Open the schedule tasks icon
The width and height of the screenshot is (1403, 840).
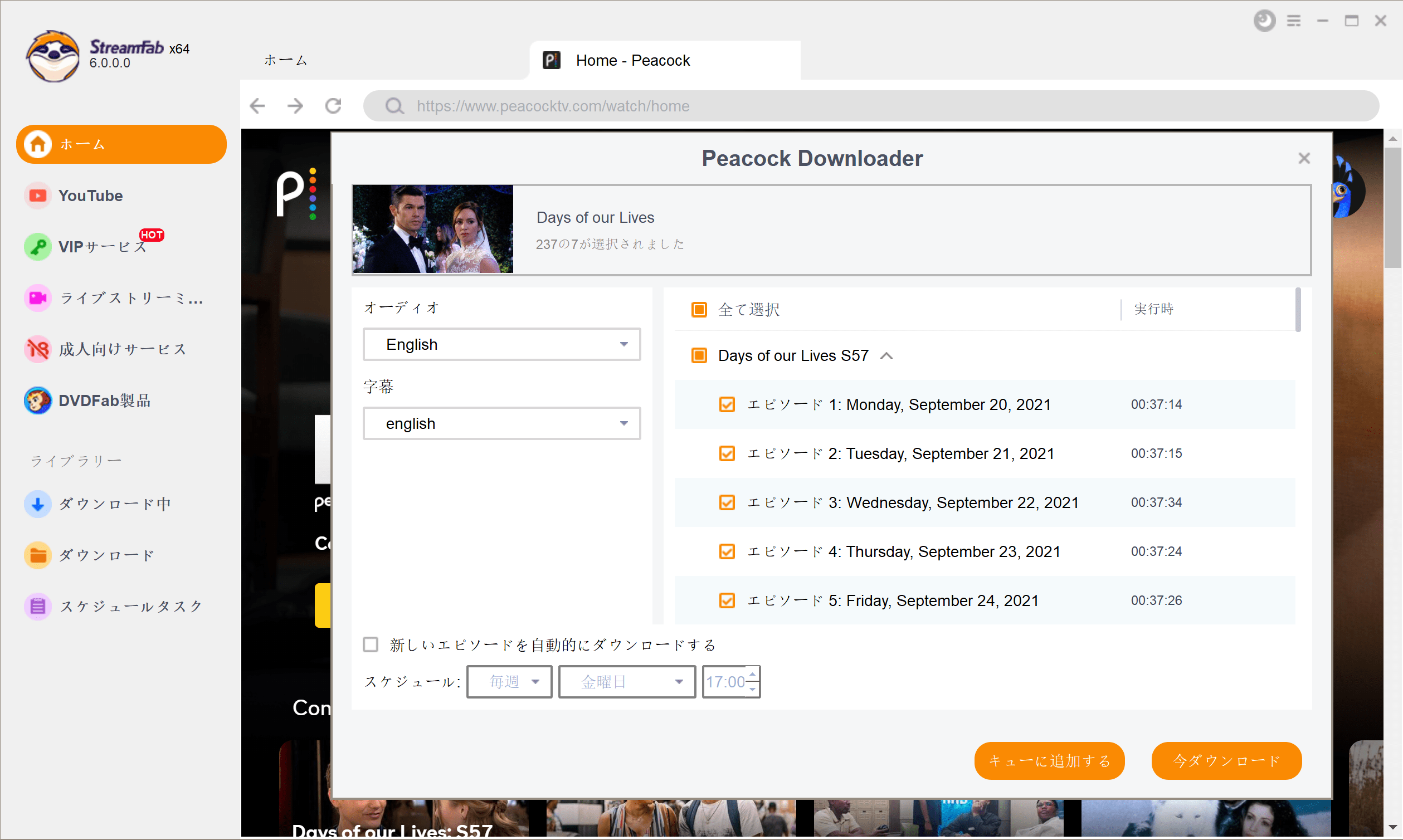37,606
